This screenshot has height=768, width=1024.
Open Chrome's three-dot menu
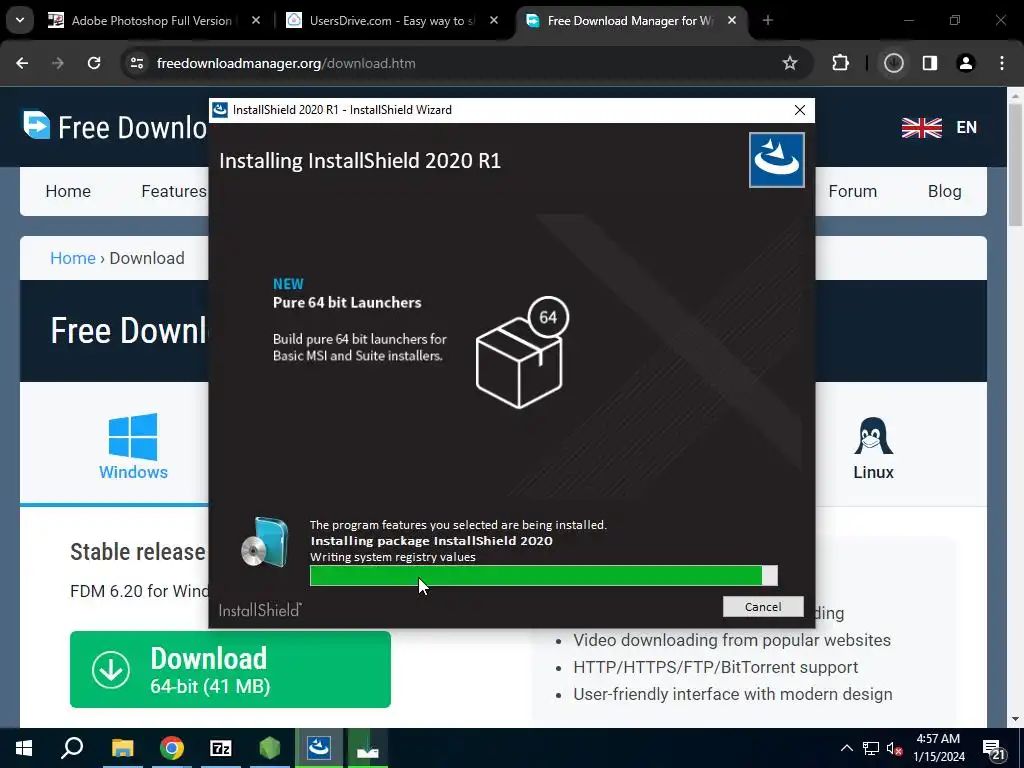tap(1002, 63)
